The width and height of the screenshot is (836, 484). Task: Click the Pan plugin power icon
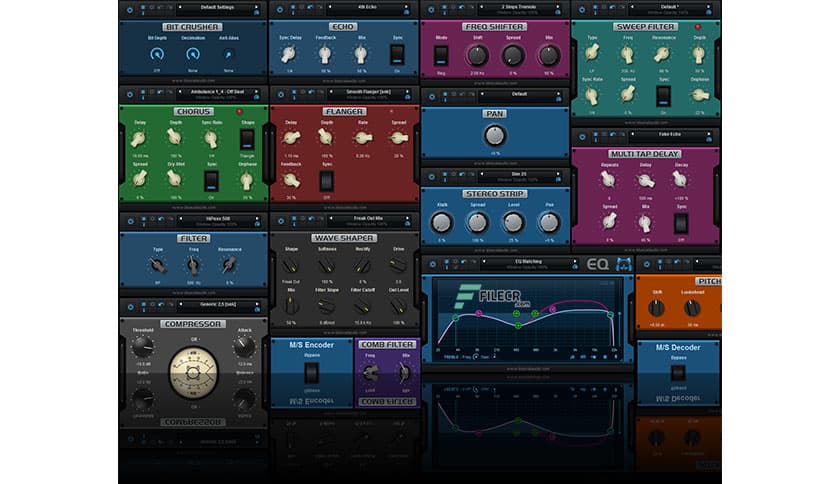coord(429,93)
